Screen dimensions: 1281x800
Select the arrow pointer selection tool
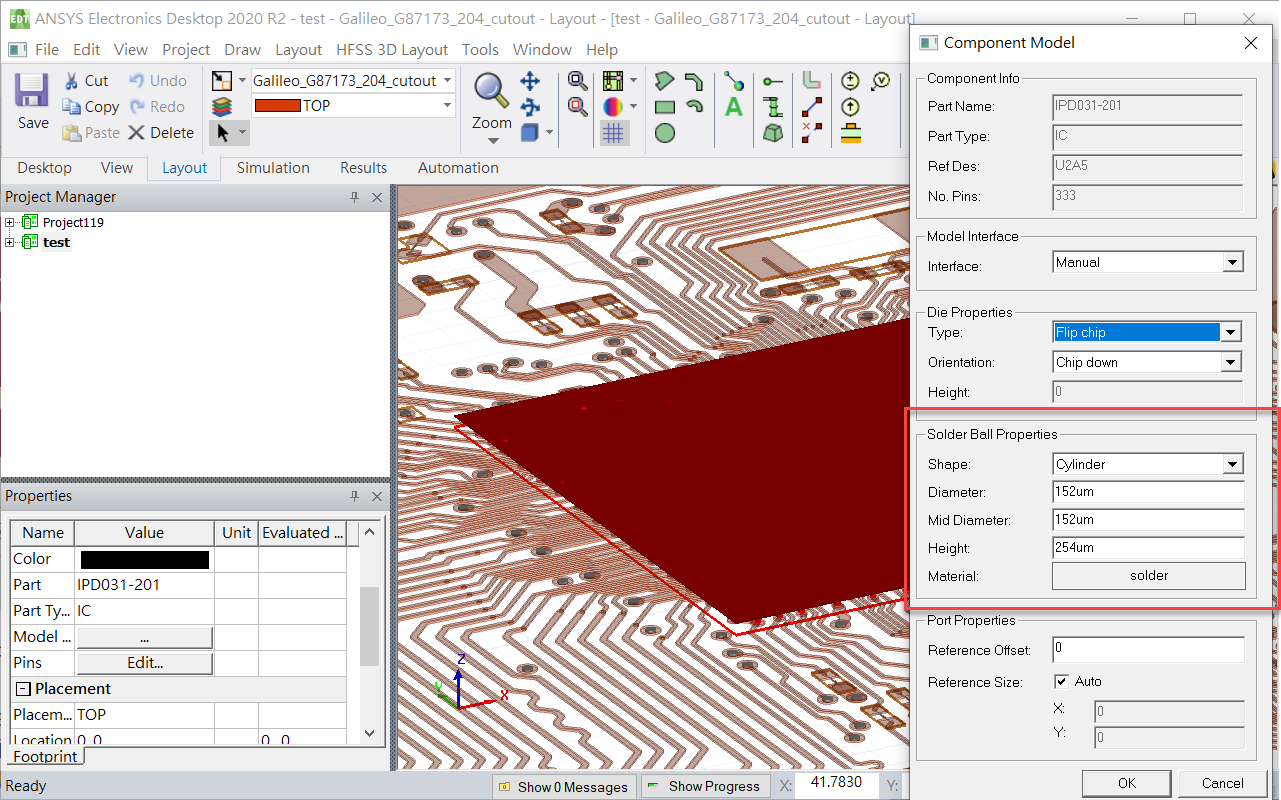222,132
